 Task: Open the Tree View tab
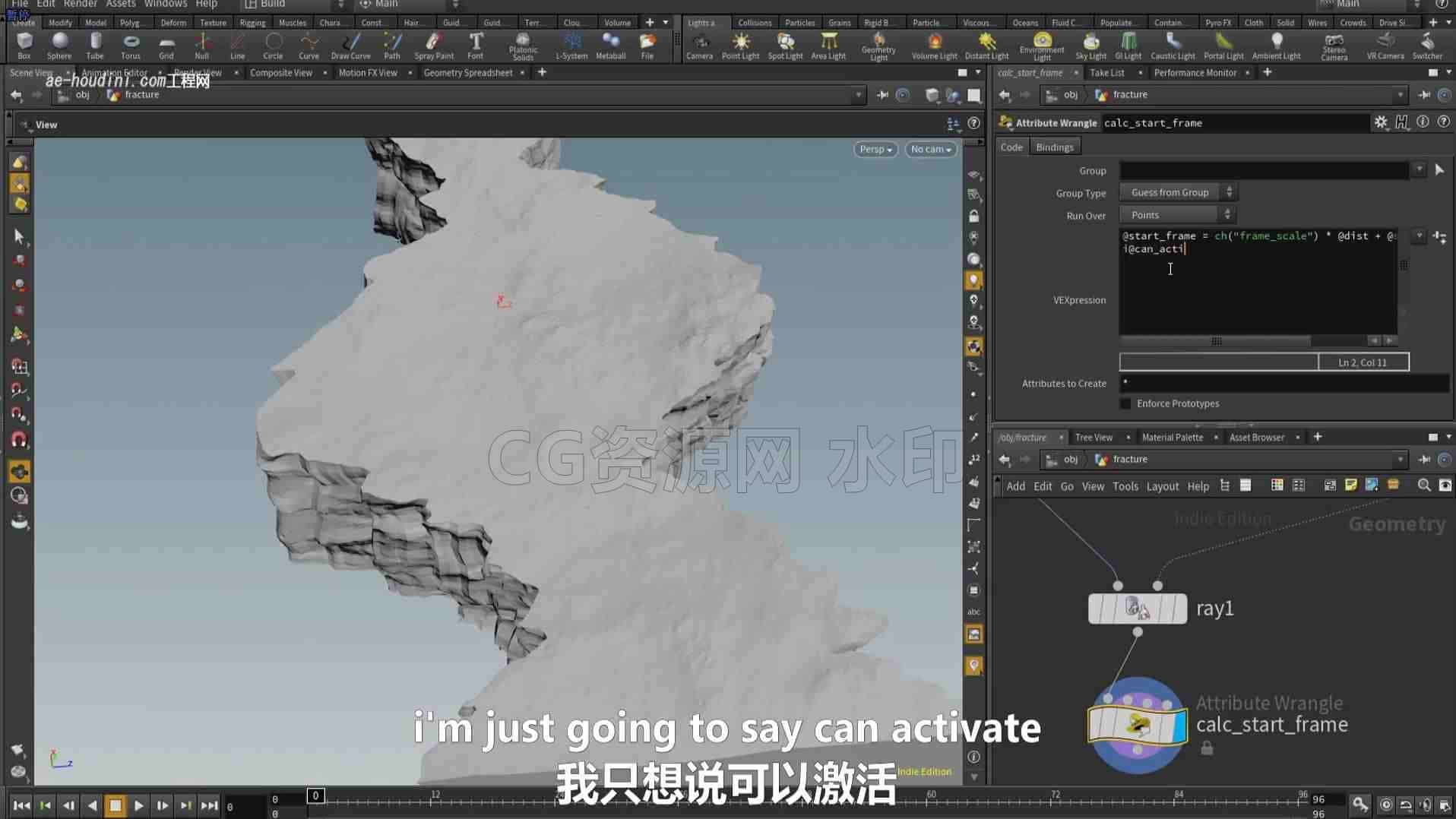1094,438
